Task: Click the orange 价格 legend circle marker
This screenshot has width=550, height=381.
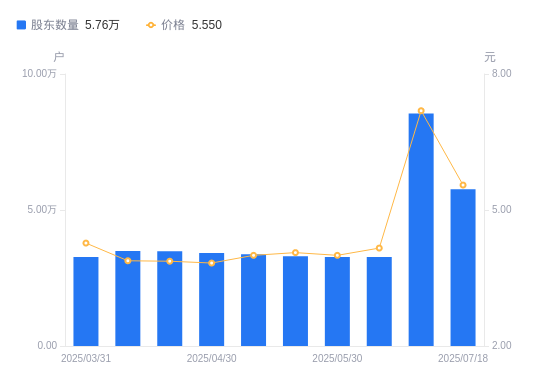Action: (x=151, y=25)
